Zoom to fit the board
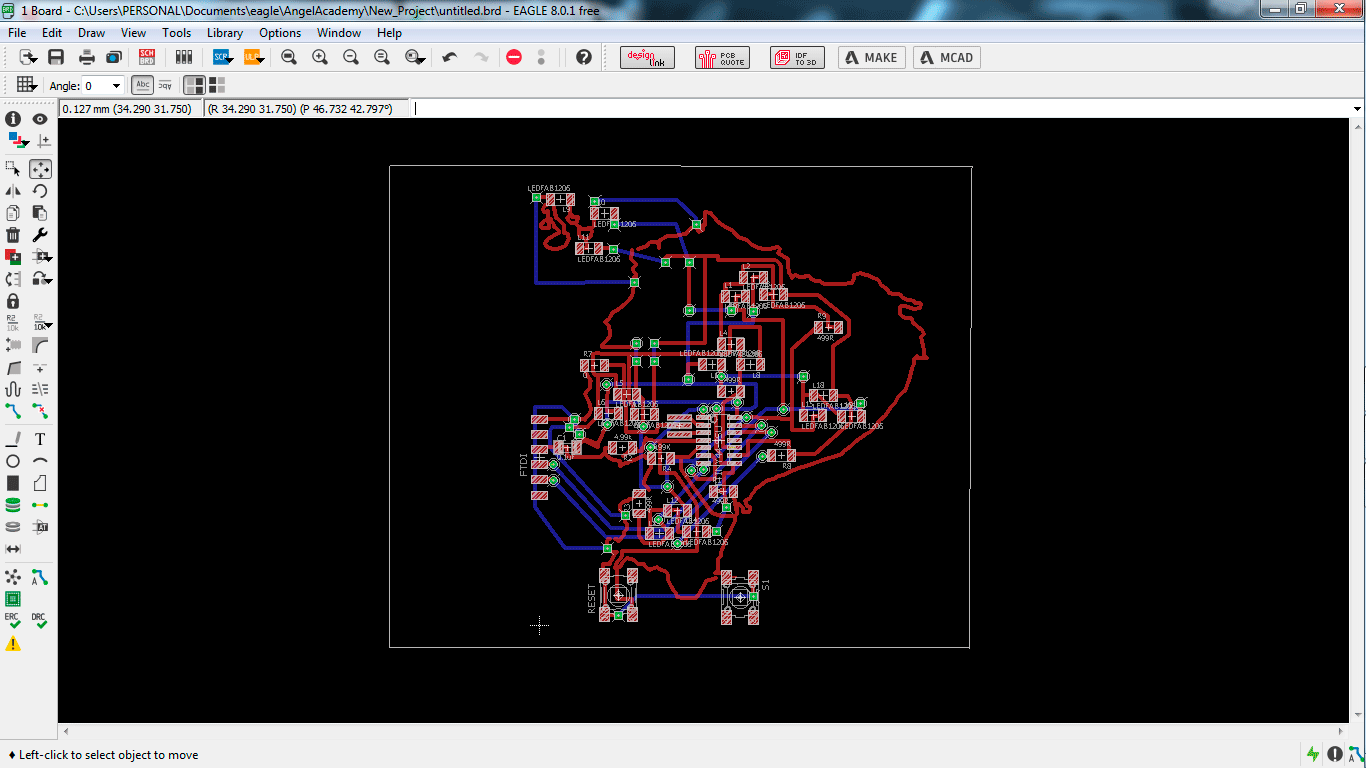 (289, 58)
